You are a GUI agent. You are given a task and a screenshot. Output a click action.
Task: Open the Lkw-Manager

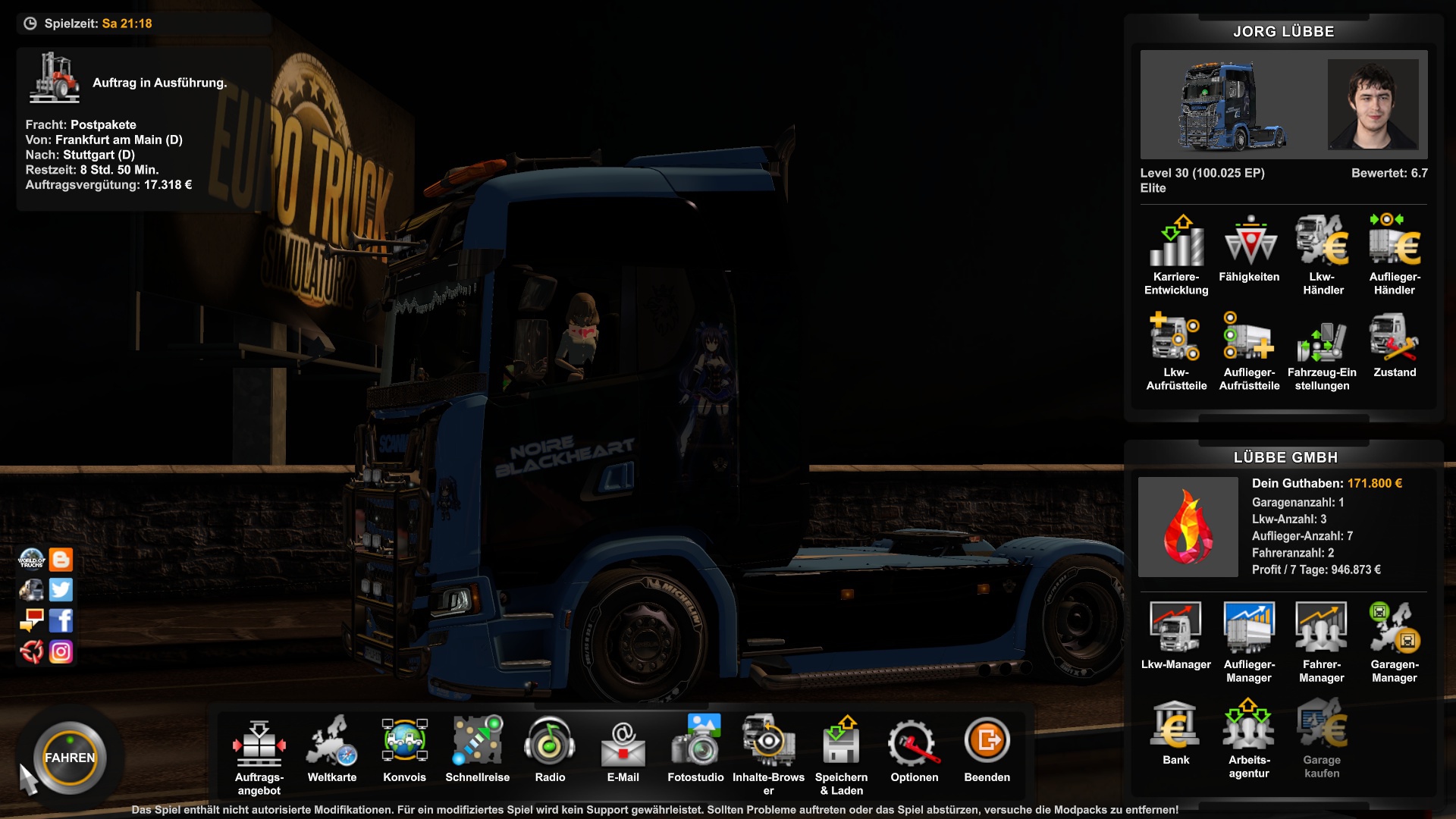click(1177, 636)
